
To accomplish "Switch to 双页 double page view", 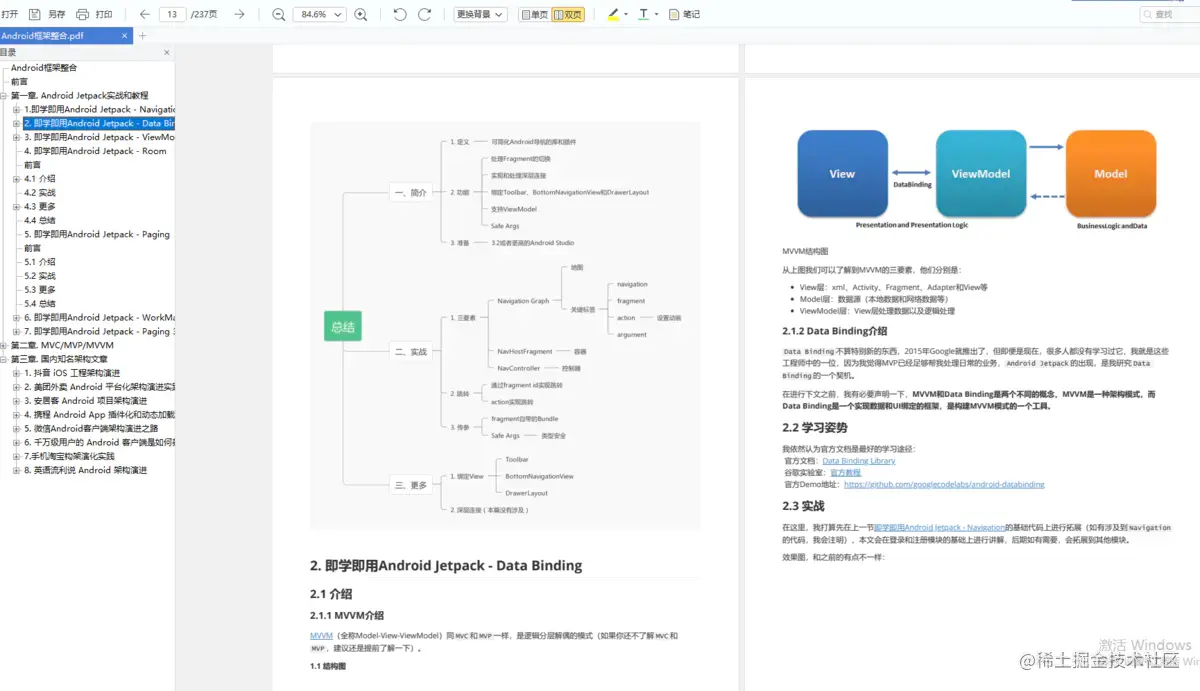I will [568, 14].
